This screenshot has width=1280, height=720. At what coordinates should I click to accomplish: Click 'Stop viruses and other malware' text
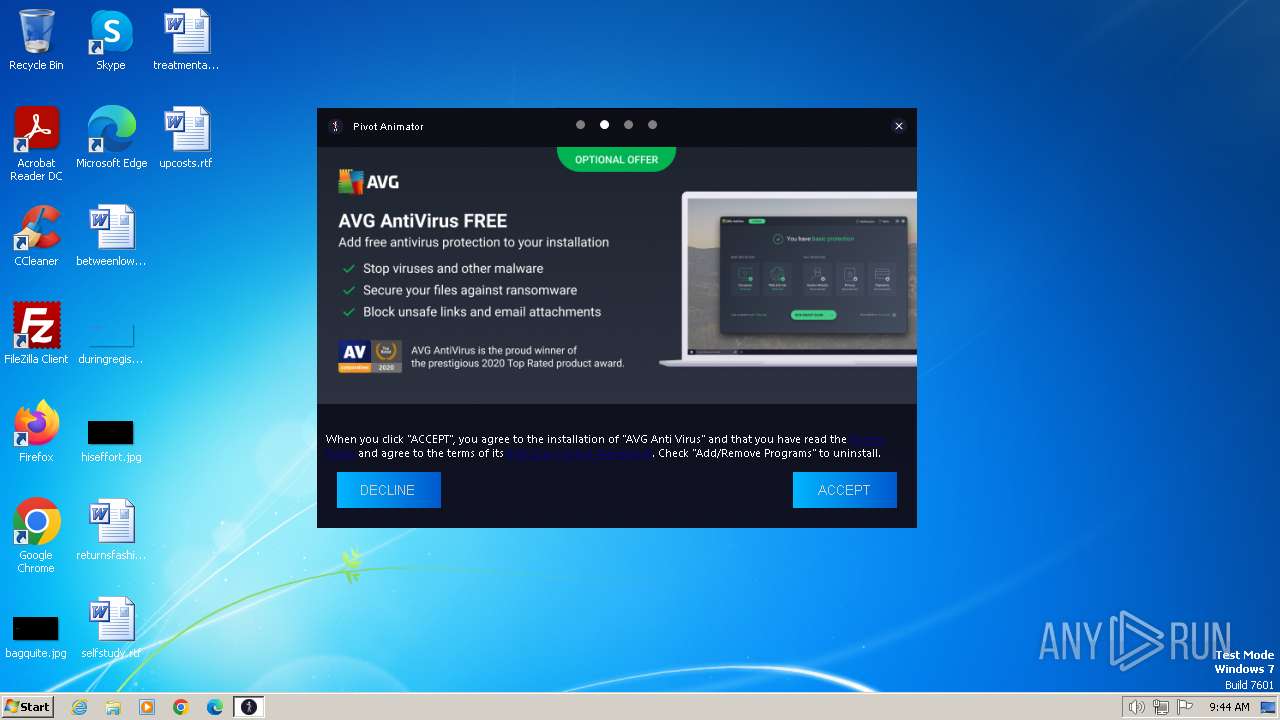pos(453,268)
